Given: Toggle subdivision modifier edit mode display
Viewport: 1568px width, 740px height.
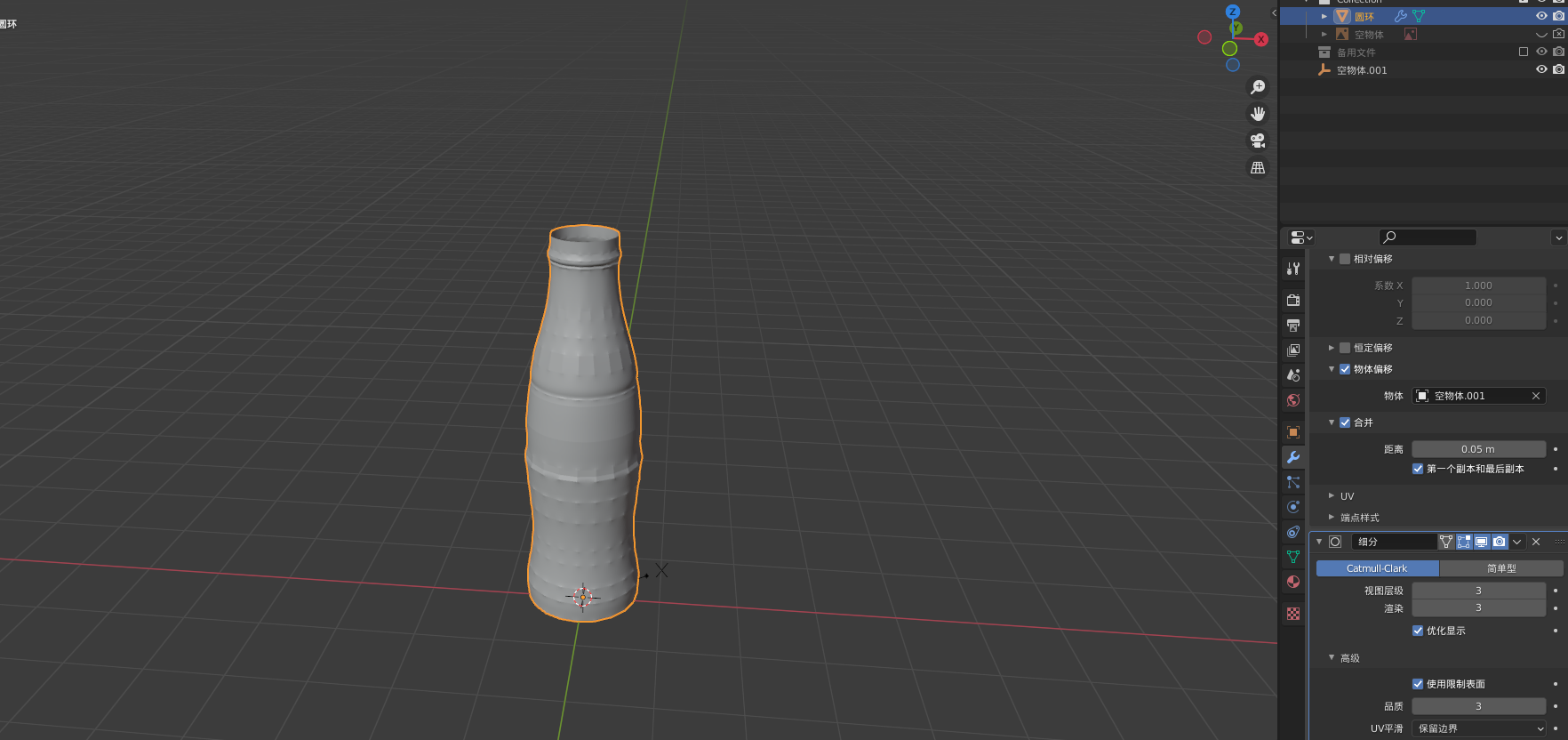Looking at the screenshot, I should (1464, 542).
